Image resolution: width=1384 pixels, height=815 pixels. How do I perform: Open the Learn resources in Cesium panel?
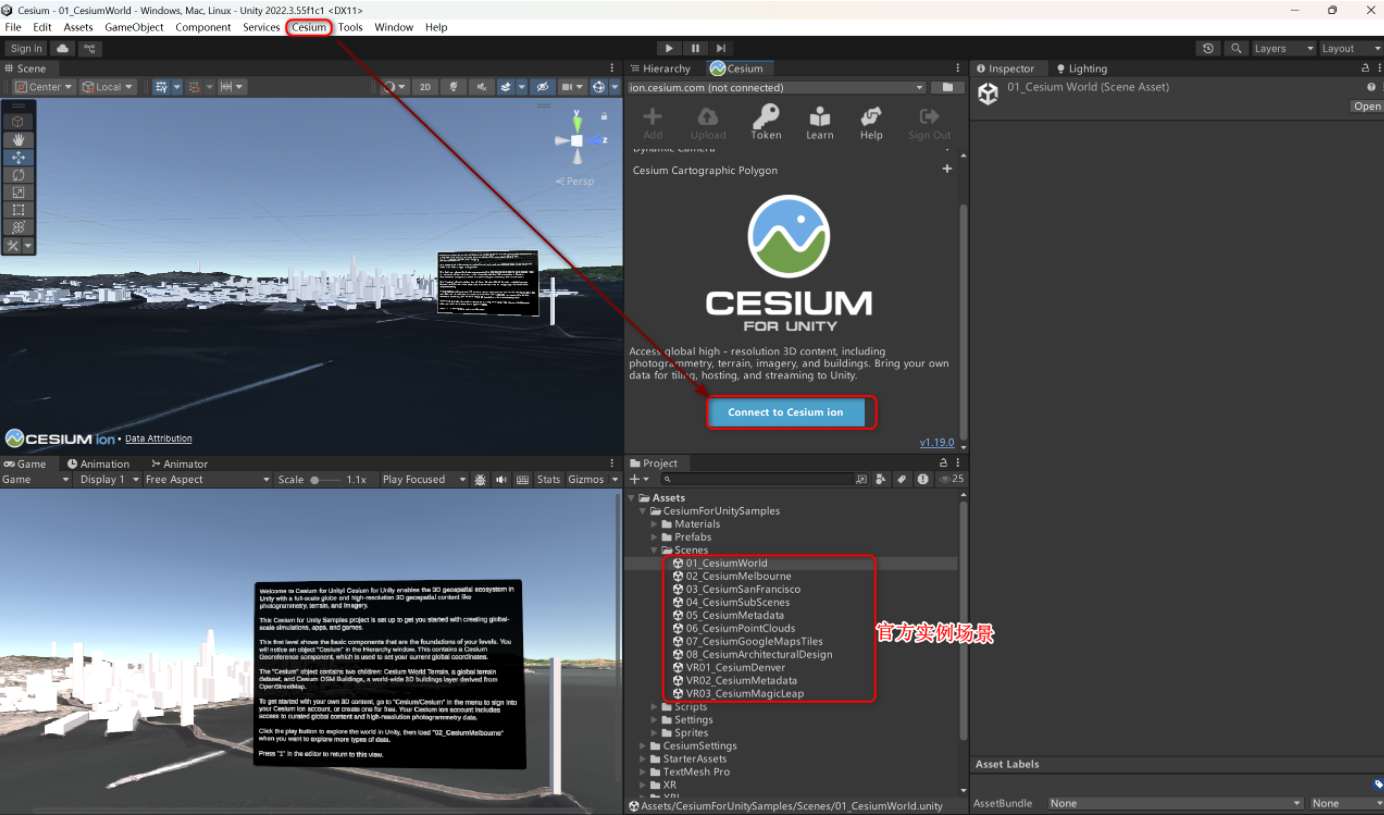pyautogui.click(x=820, y=123)
